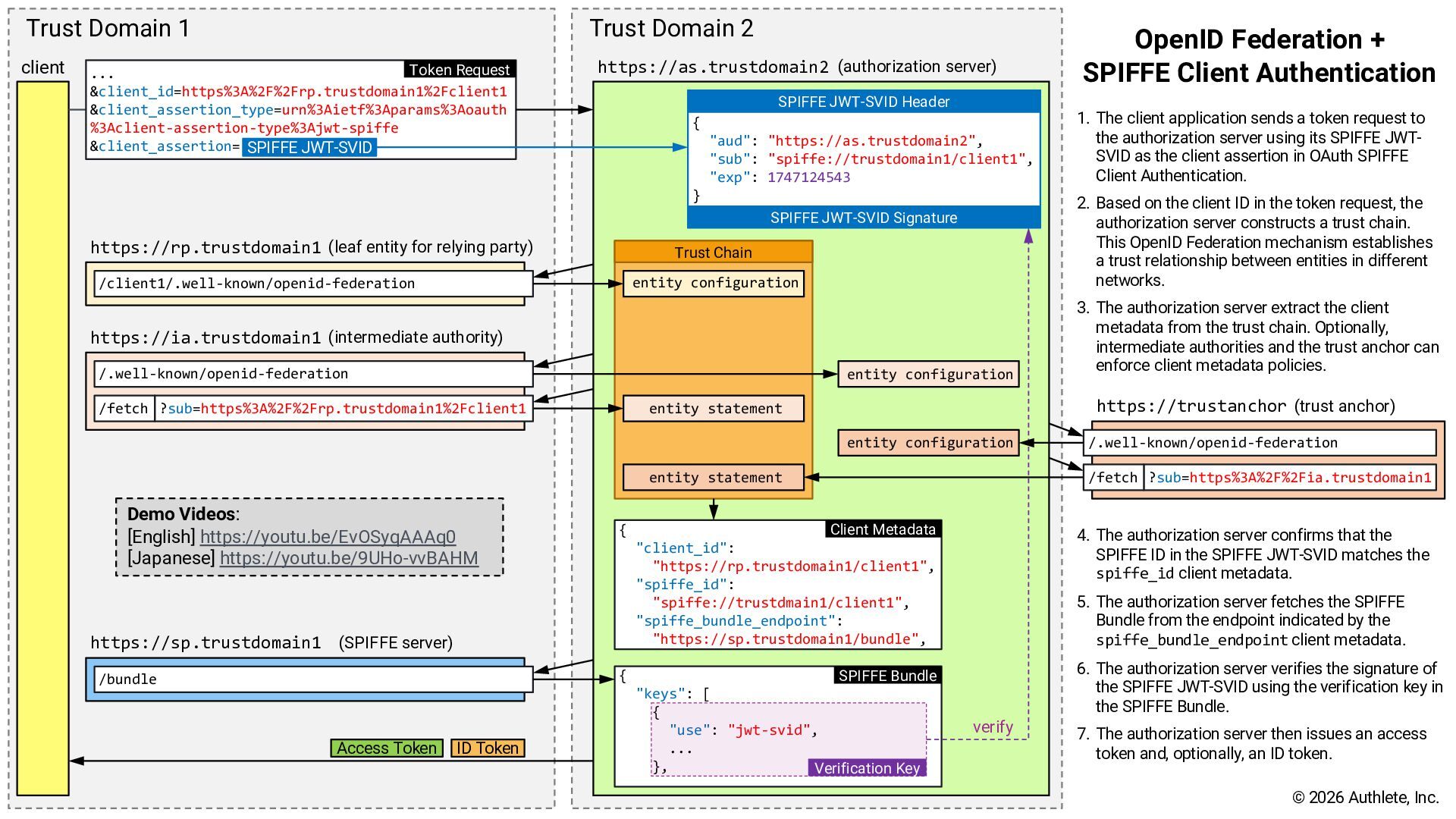Image resolution: width=1456 pixels, height=819 pixels.
Task: Select the '&client_id=' line in Token Request
Action: (299, 92)
